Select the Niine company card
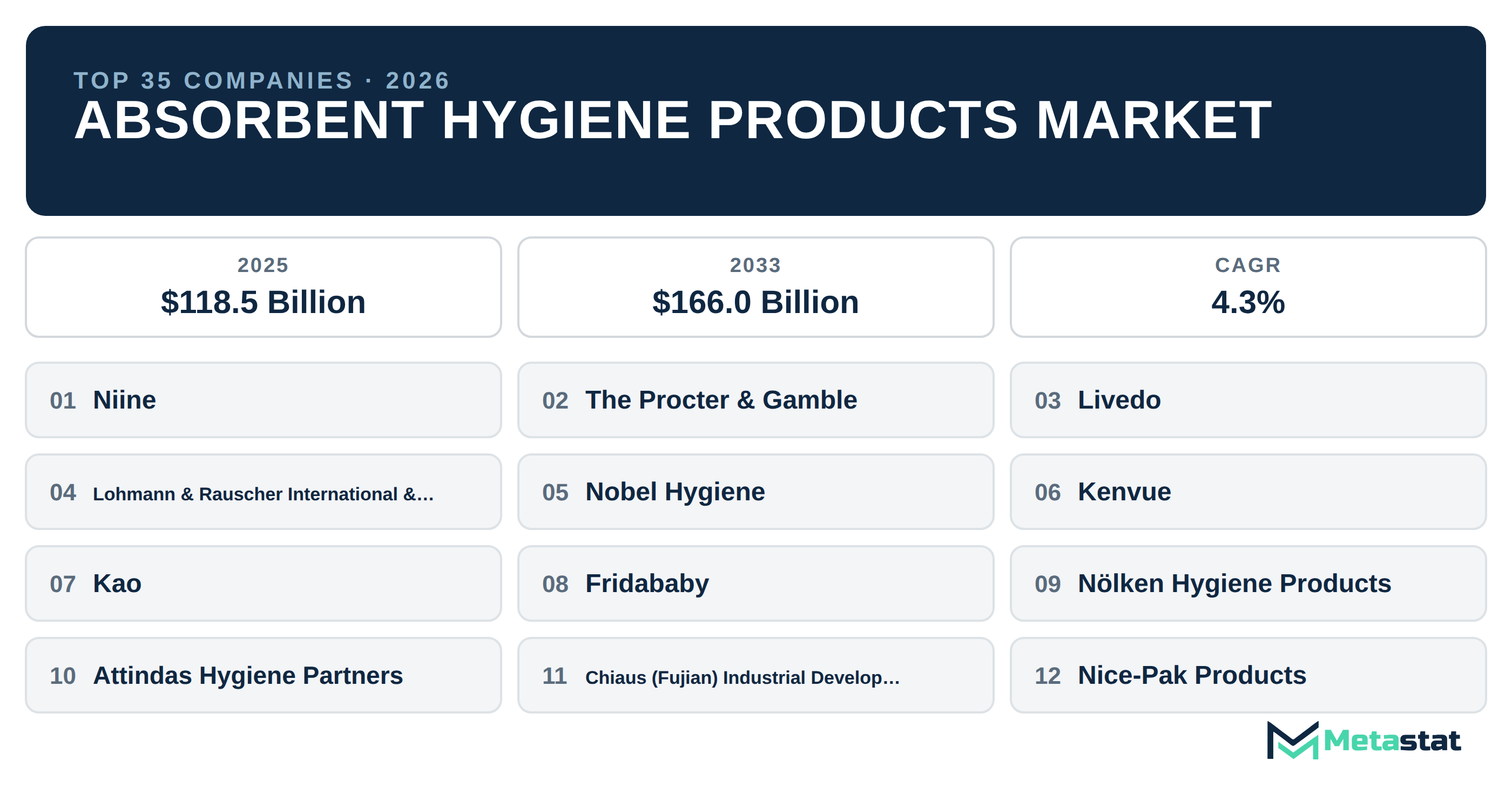This screenshot has height=788, width=1512. pyautogui.click(x=263, y=399)
